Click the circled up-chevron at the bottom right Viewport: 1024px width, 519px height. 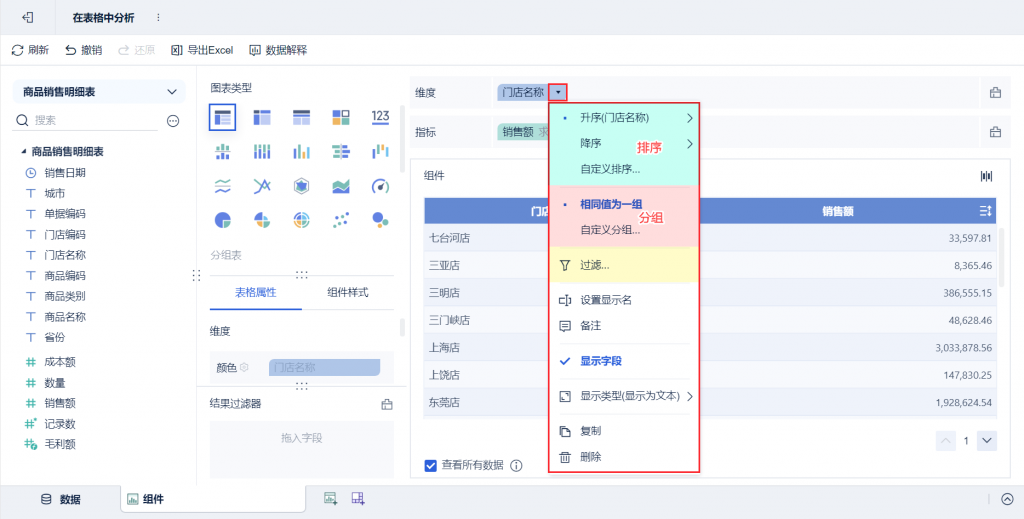pos(1008,499)
